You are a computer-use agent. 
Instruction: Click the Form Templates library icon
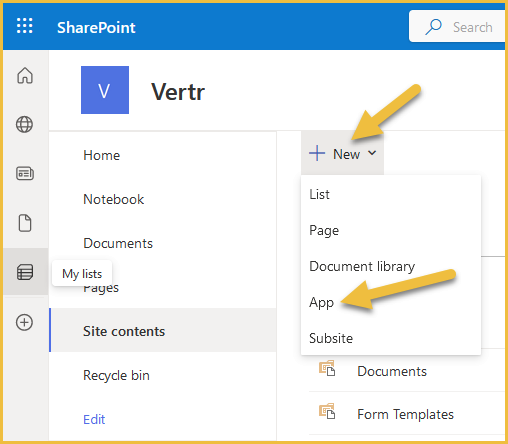(x=327, y=411)
